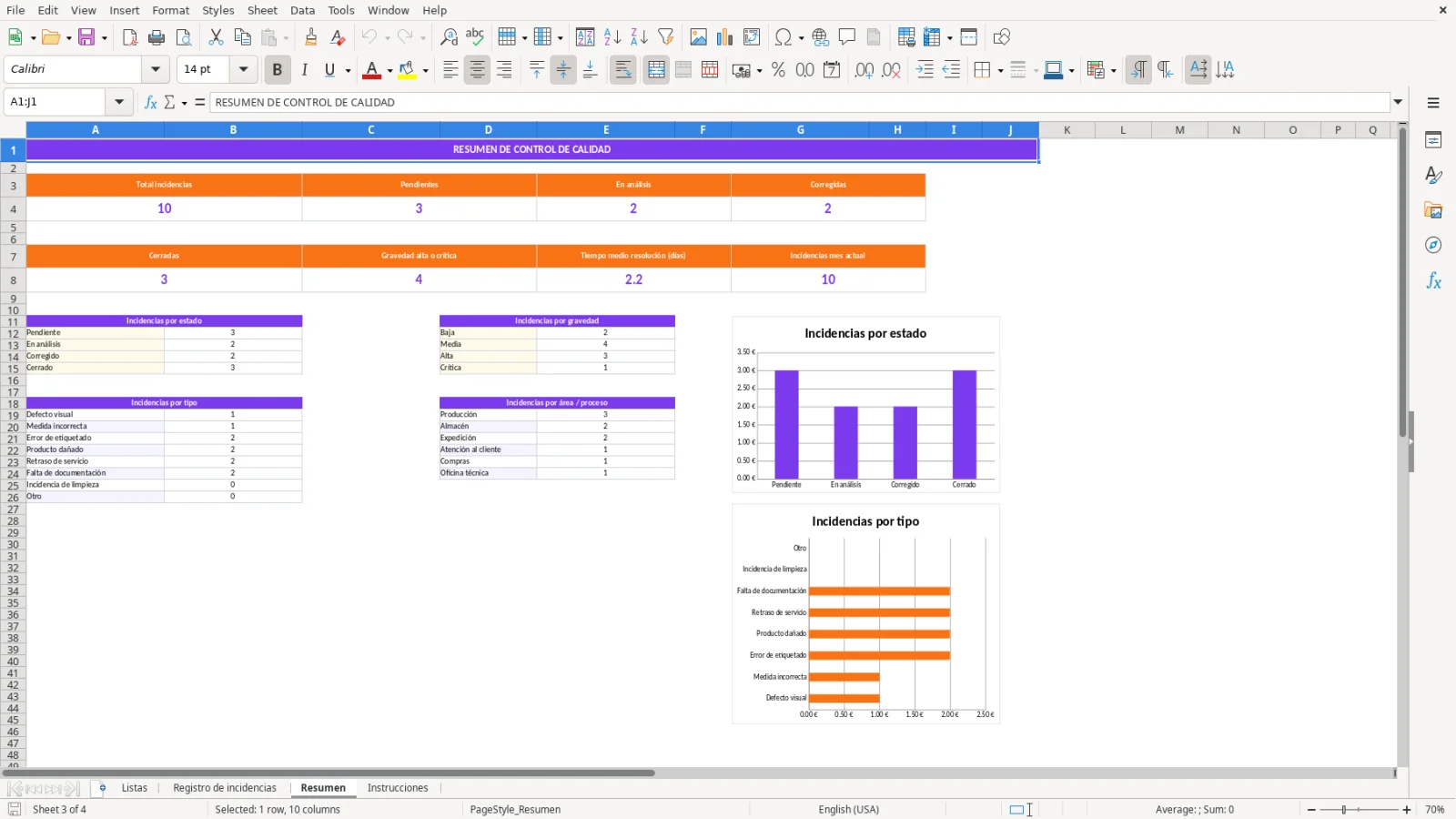Switch to Registro de incidencias sheet
Viewport: 1456px width, 819px height.
[225, 788]
